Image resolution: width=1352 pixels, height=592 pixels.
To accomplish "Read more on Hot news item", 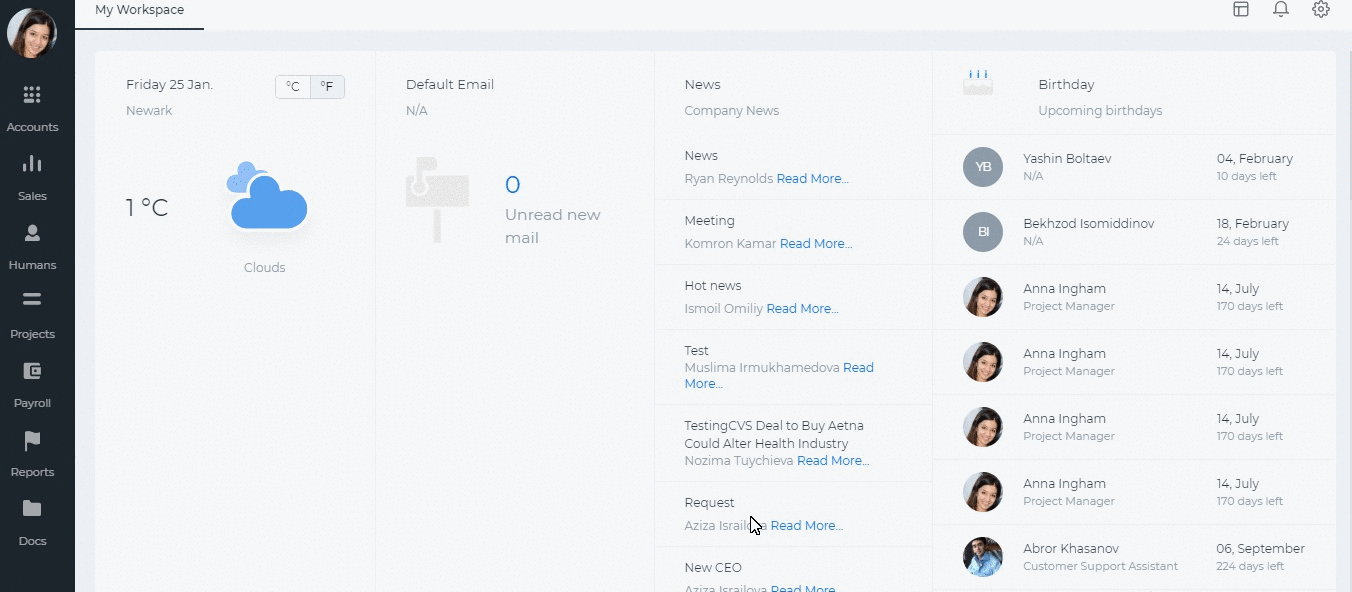I will tap(802, 309).
